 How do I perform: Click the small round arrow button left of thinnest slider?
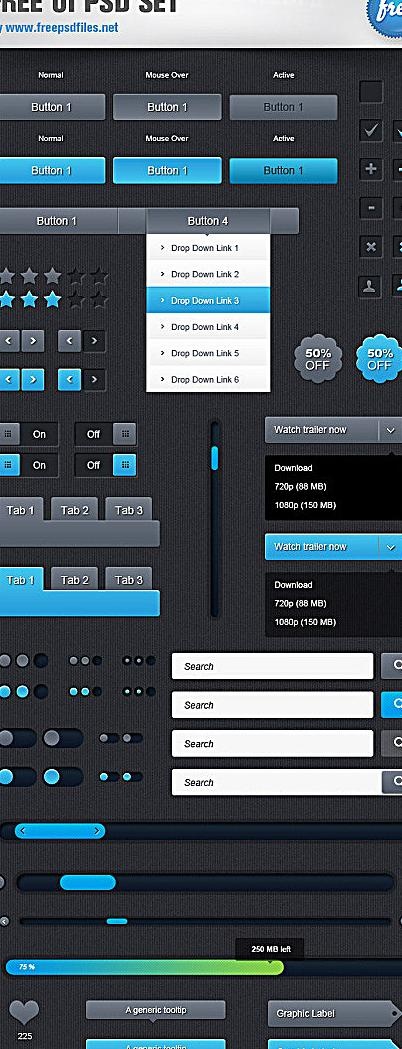tap(3, 921)
